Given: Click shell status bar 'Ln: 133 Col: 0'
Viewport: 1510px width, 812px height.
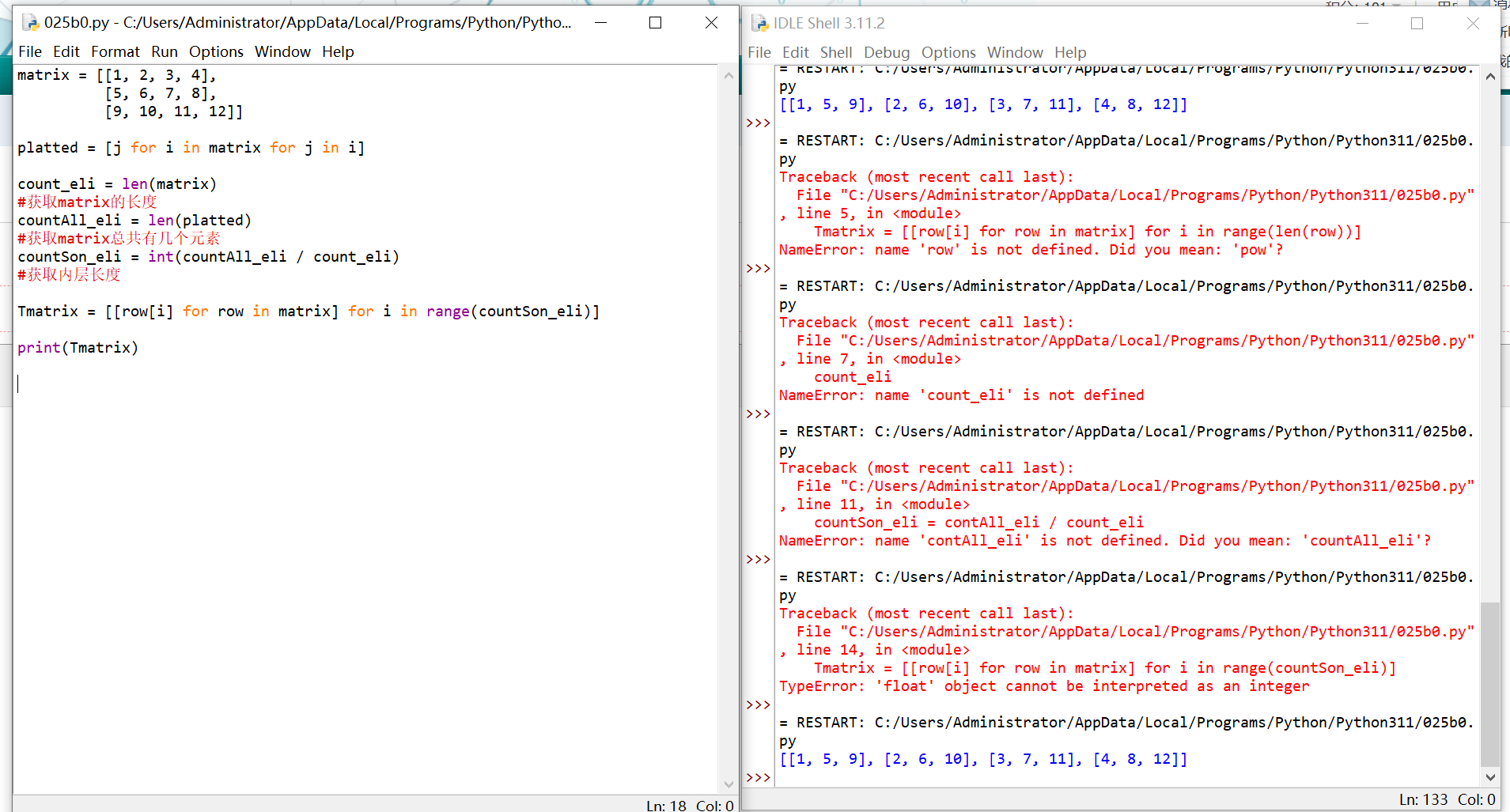Looking at the screenshot, I should [1446, 799].
